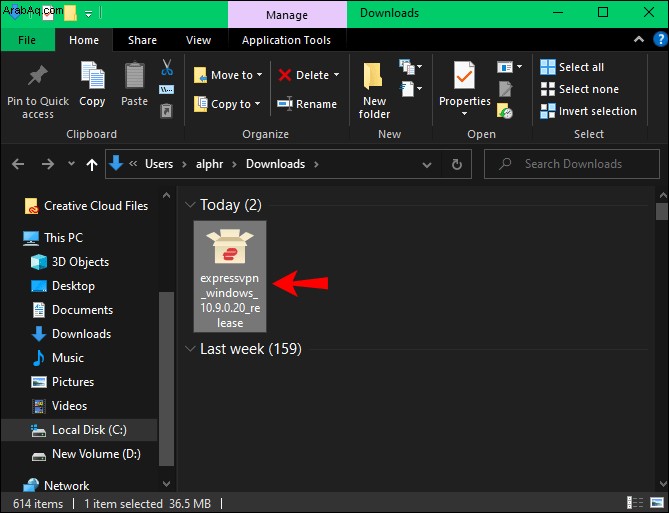
Task: Click Users in the address path
Action: click(x=159, y=164)
